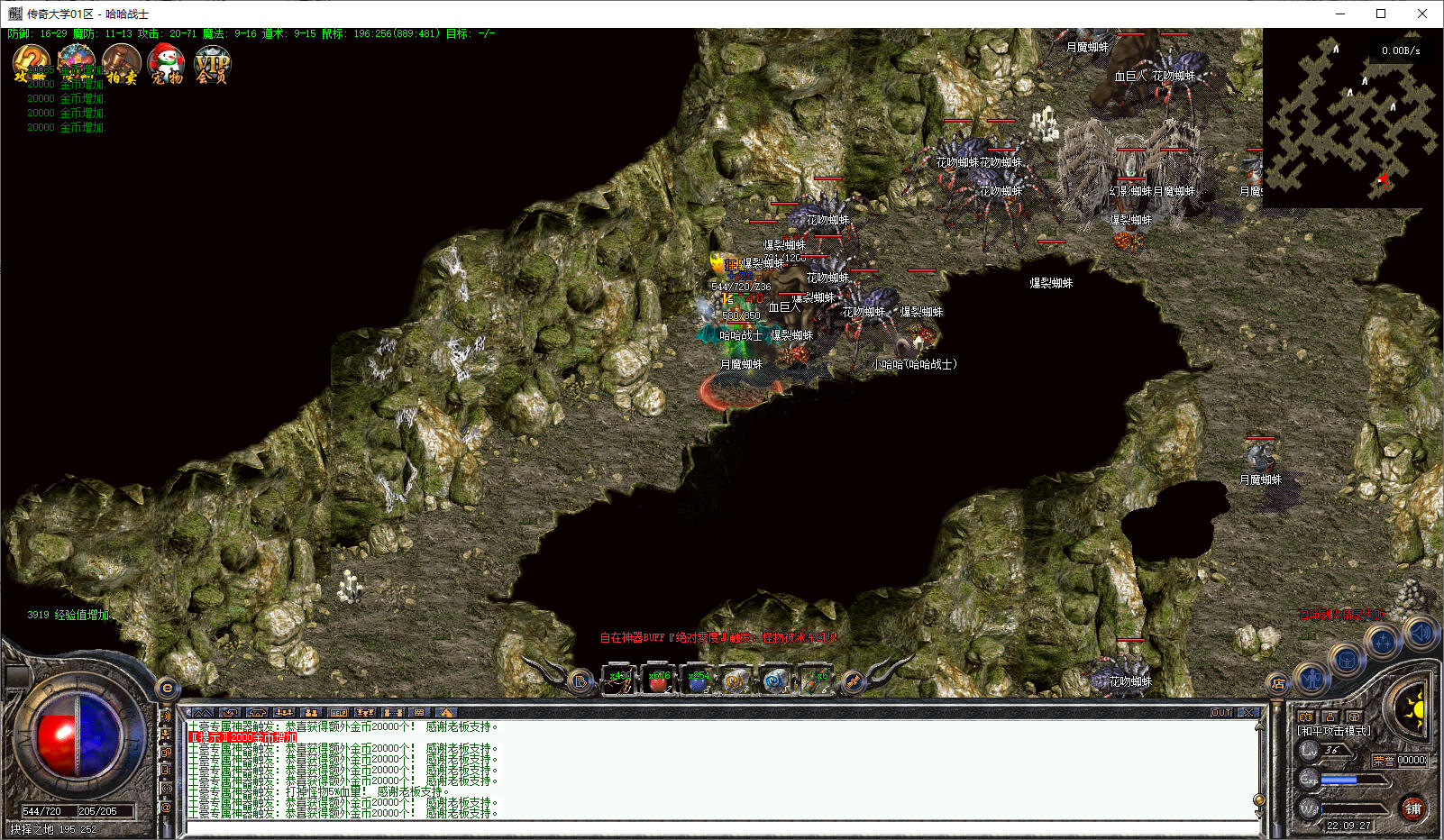
Task: Use red potion in quick slot 2
Action: 659,680
